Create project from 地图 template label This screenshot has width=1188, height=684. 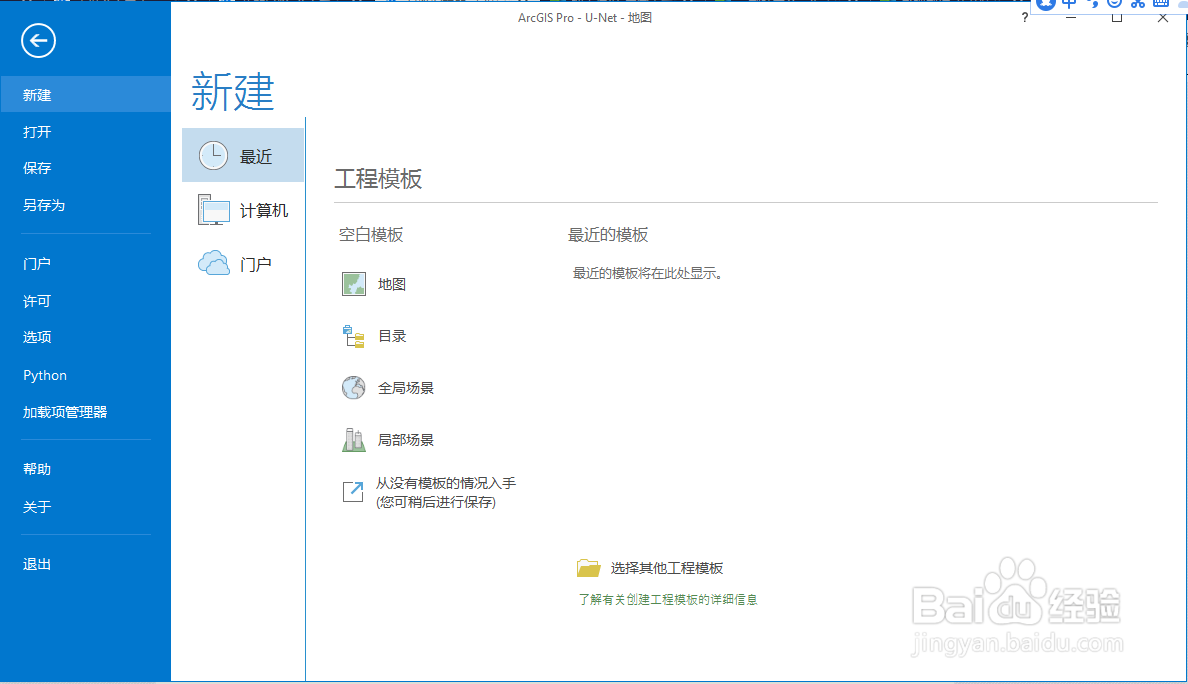pyautogui.click(x=392, y=284)
